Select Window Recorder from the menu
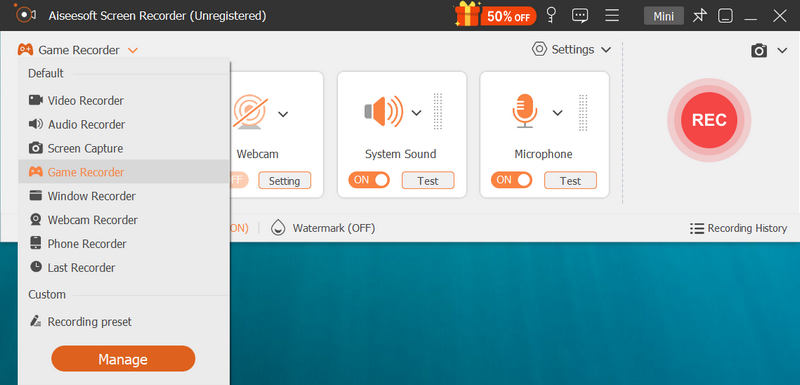Screen dimensions: 800x385 [123, 196]
